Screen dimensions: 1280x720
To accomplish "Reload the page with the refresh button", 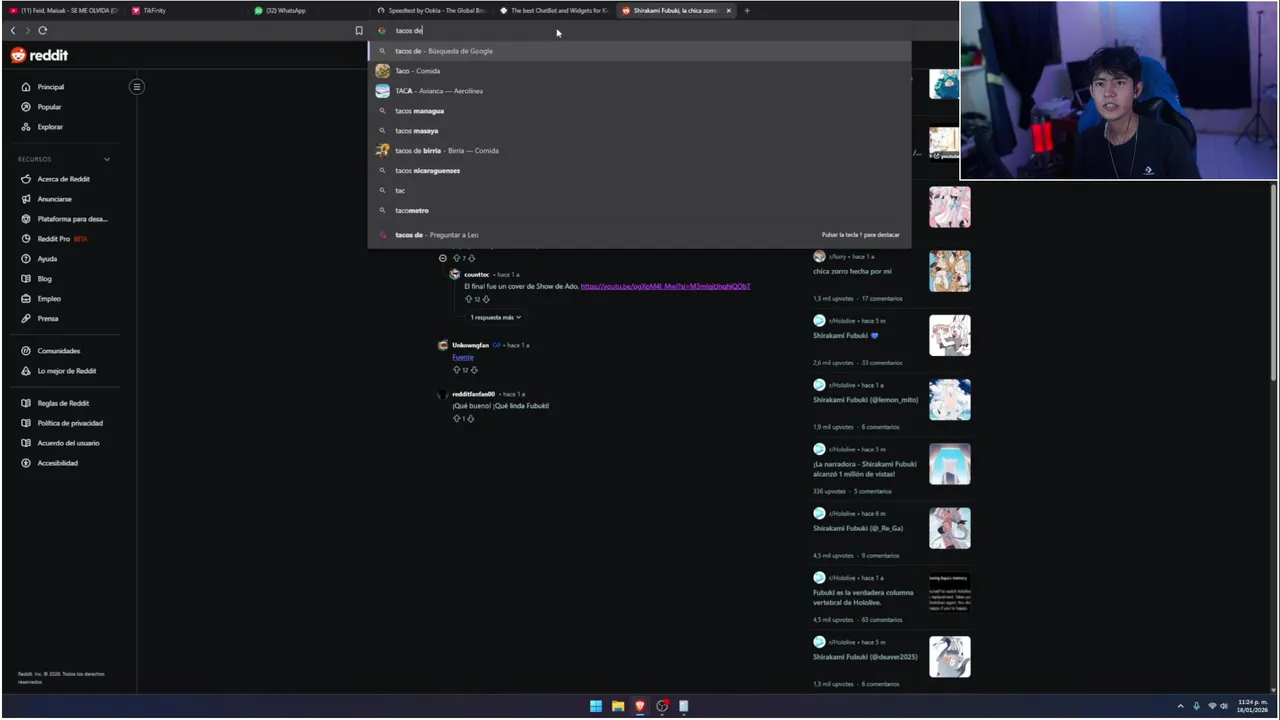I will pyautogui.click(x=43, y=30).
